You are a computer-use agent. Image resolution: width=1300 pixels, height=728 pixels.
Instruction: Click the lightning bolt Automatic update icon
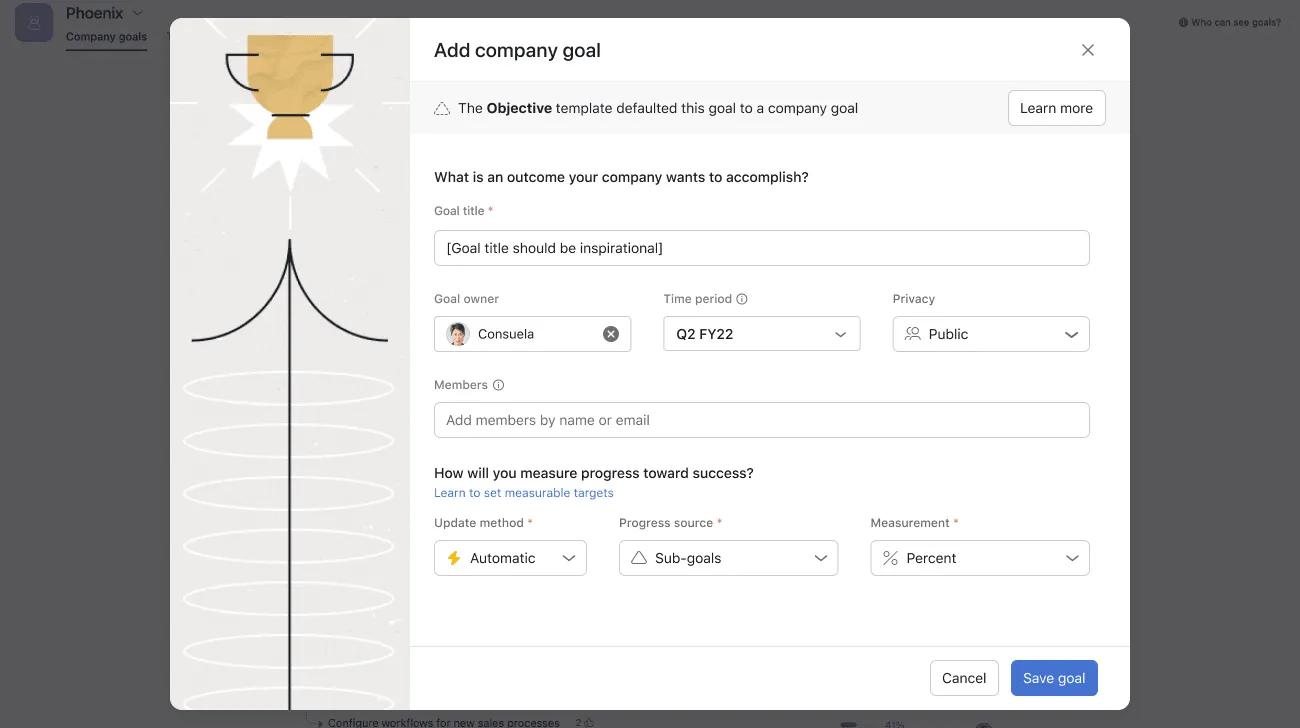click(x=455, y=558)
